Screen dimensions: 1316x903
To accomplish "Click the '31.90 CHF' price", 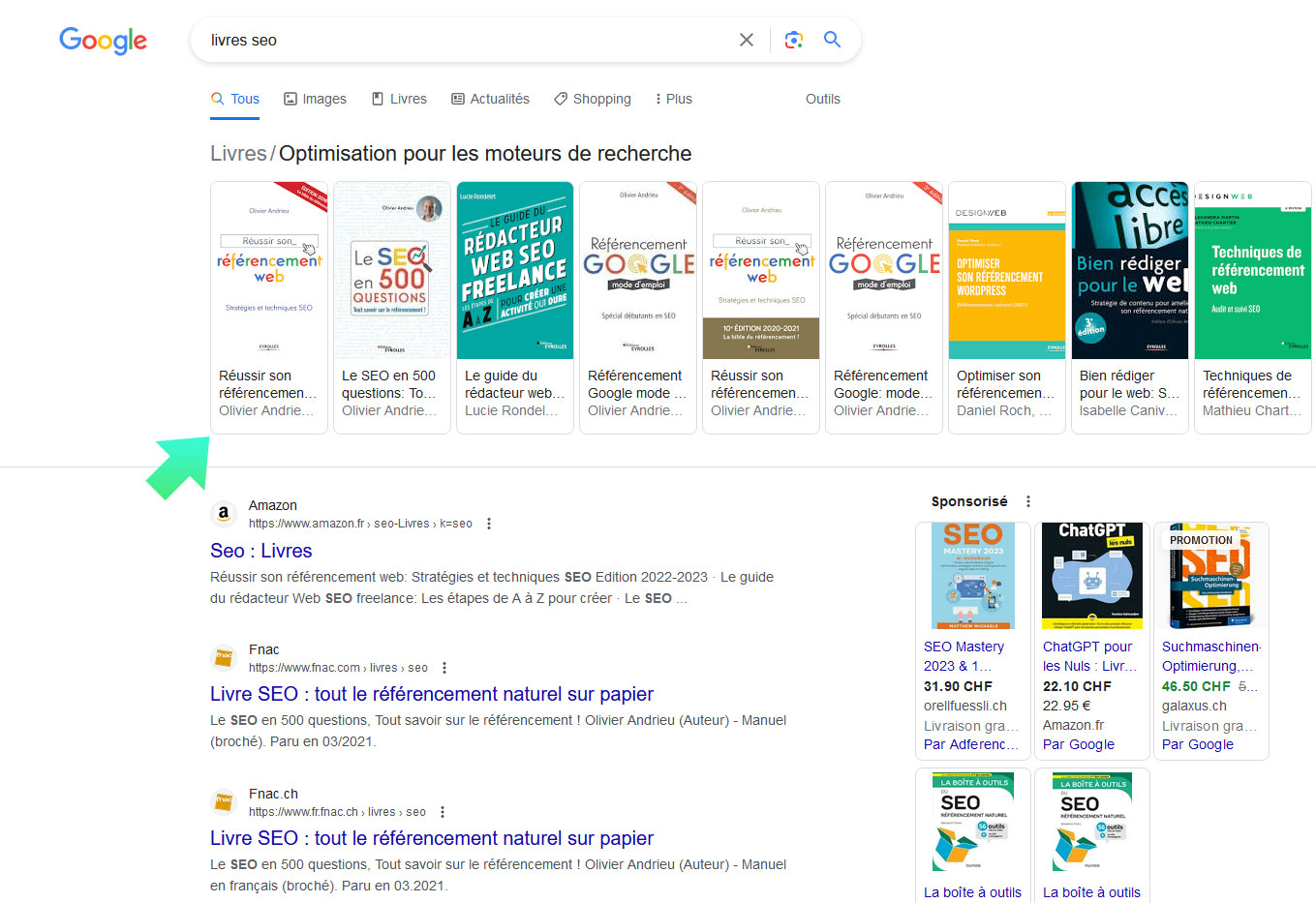I will [958, 686].
